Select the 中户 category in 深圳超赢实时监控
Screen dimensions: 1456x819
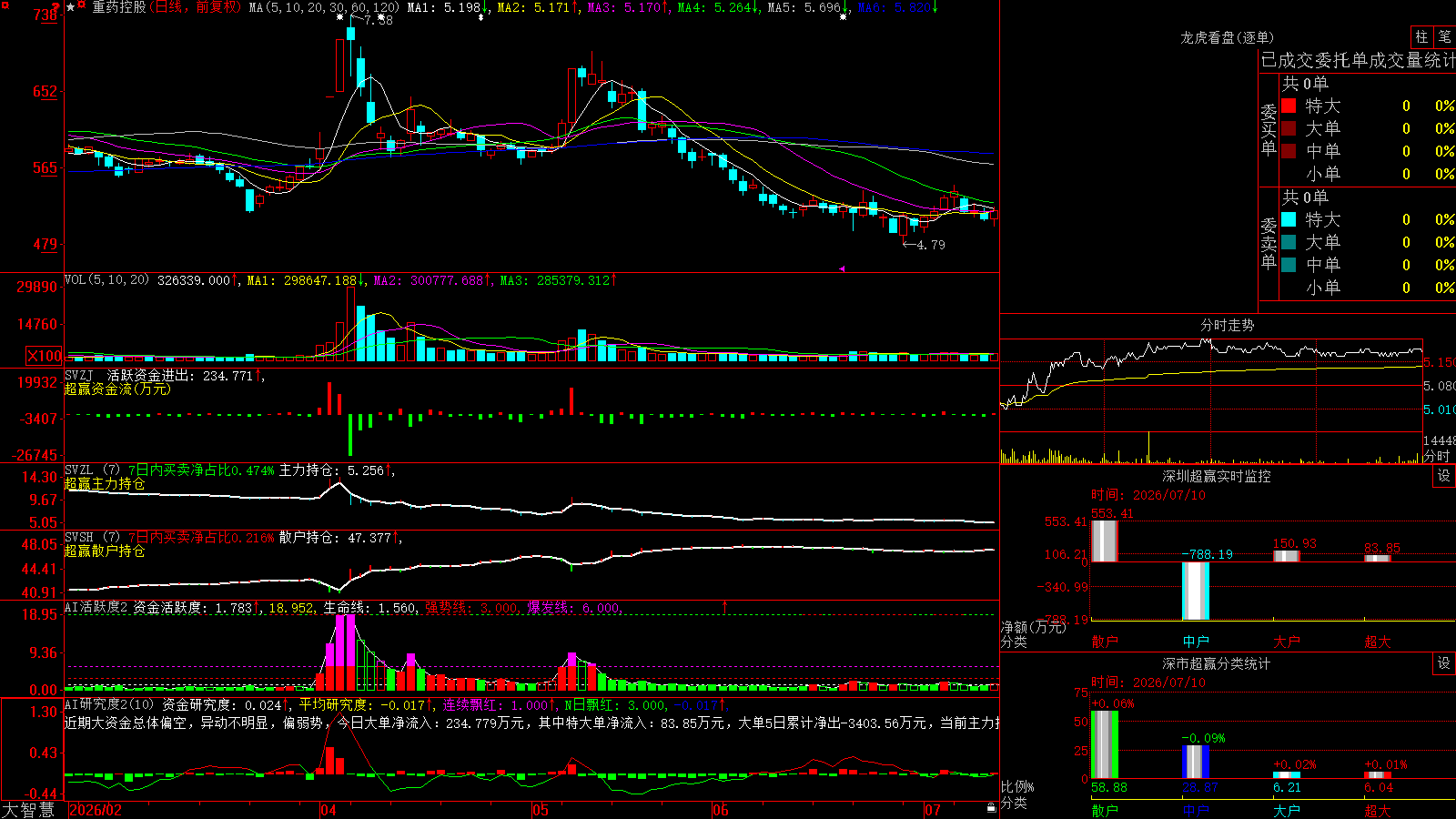[1196, 642]
